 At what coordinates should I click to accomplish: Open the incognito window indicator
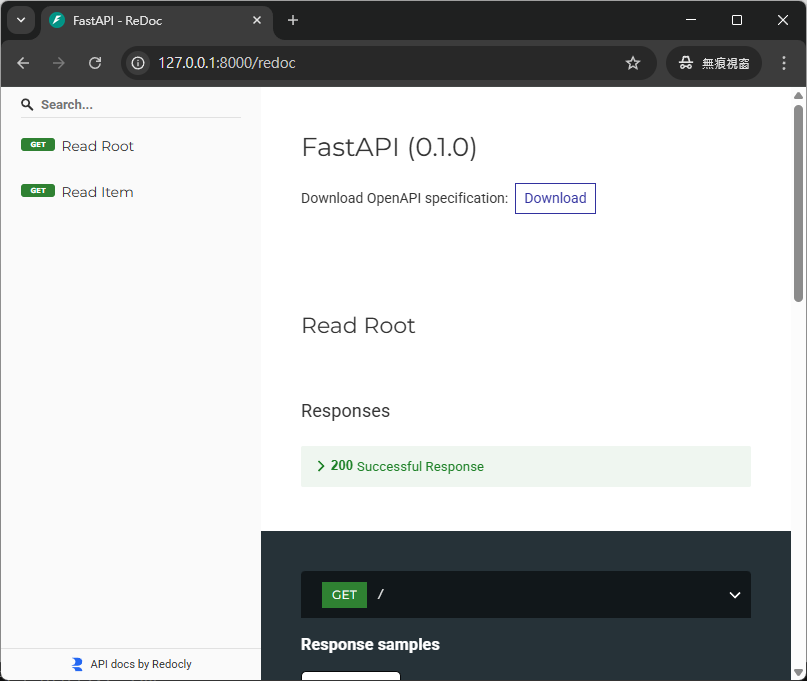(x=714, y=63)
